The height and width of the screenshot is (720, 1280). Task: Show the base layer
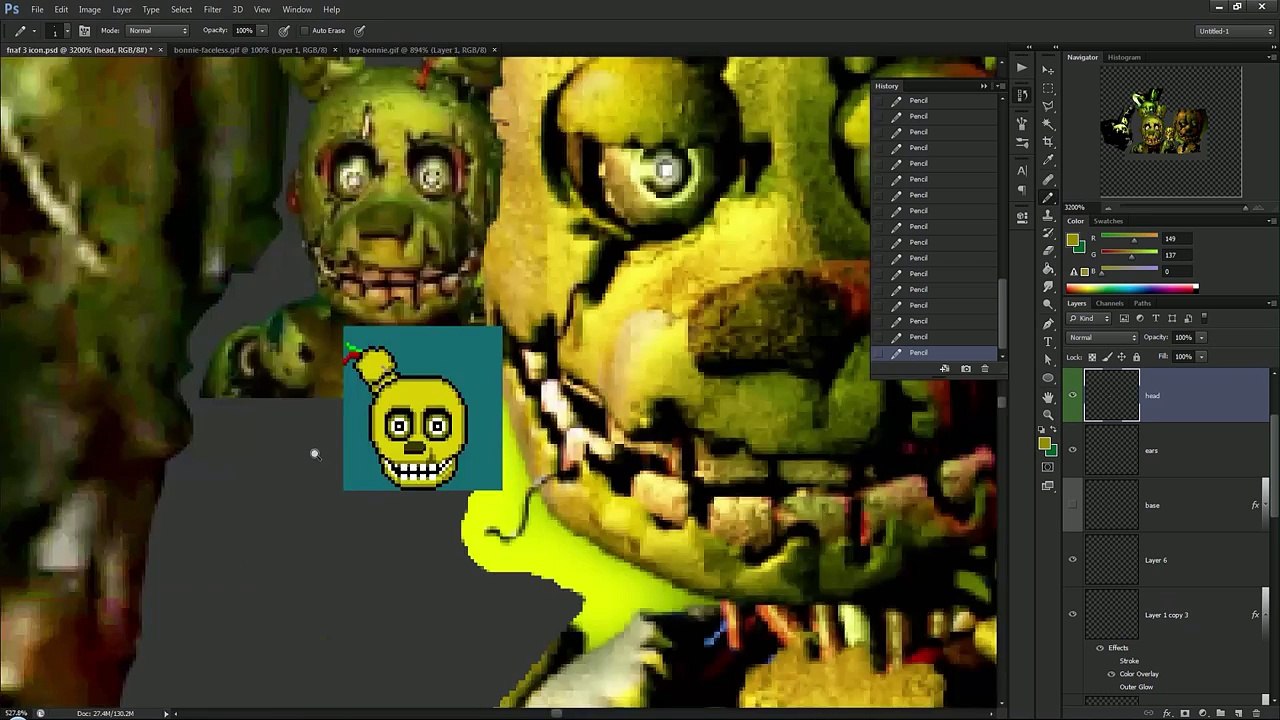point(1073,505)
